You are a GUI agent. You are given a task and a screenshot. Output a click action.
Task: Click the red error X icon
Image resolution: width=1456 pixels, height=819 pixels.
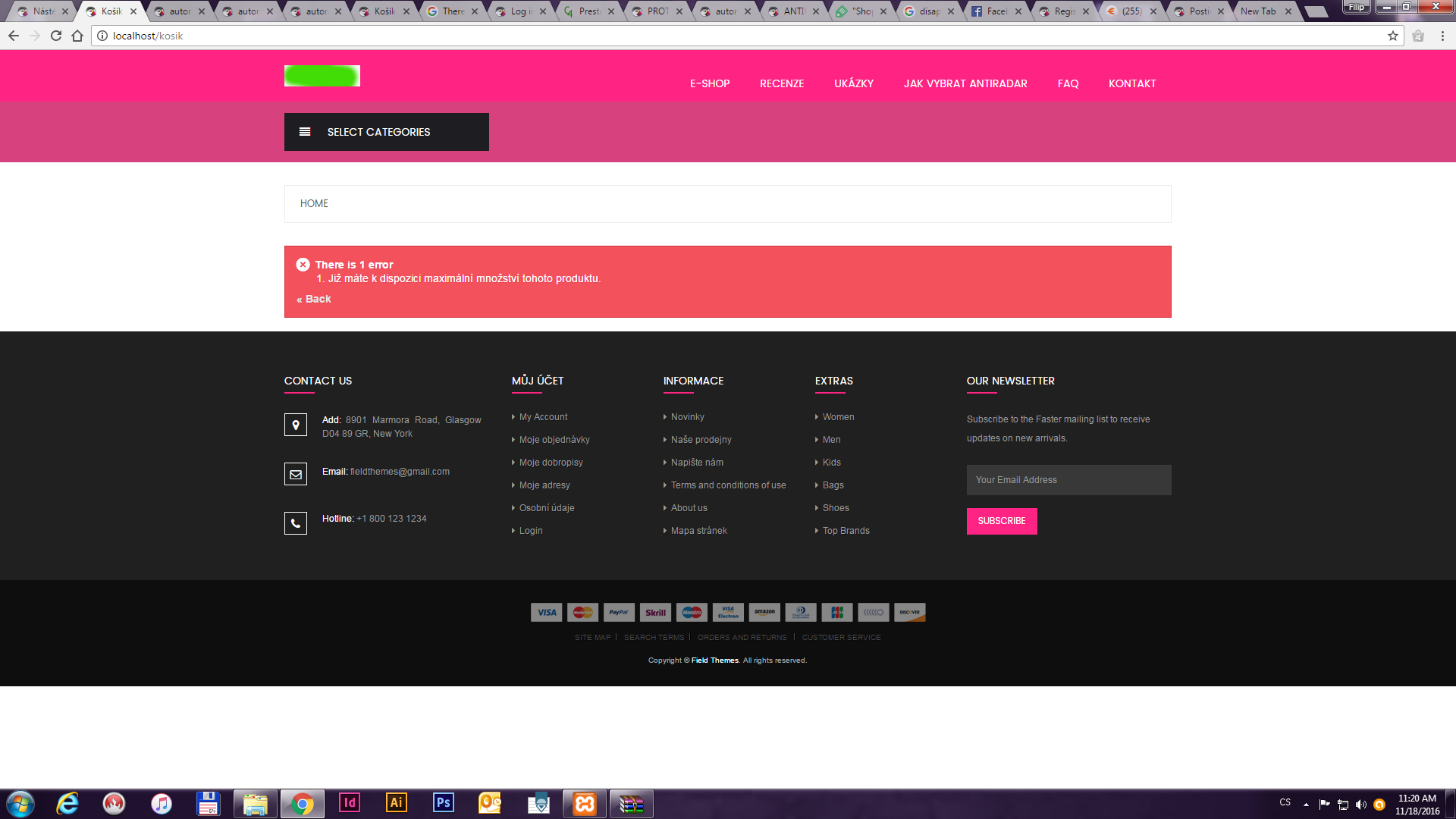pyautogui.click(x=303, y=265)
